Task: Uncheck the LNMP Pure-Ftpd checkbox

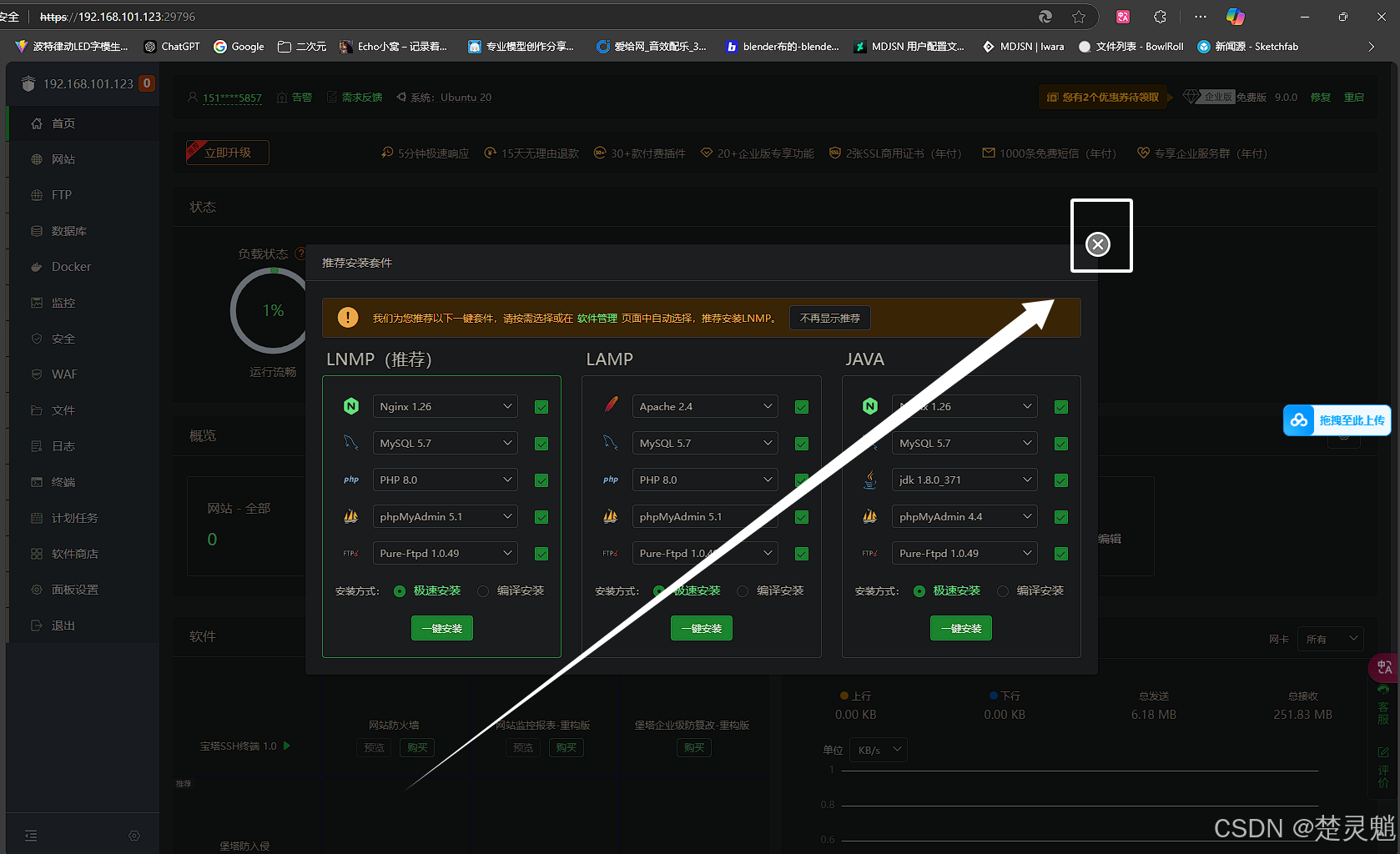Action: click(x=541, y=554)
